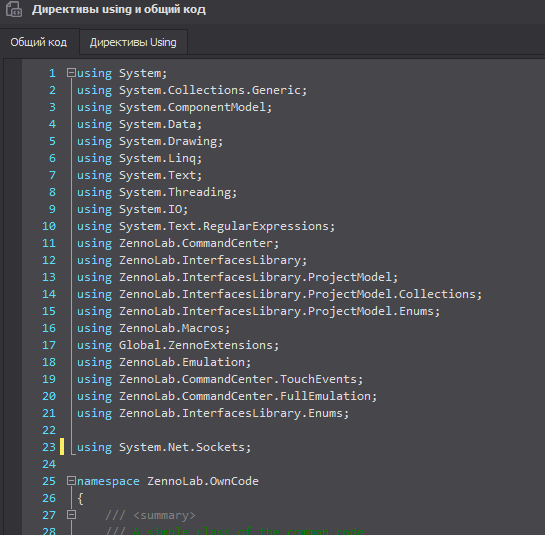Viewport: 545px width, 535px height.
Task: Collapse the summary comment block at line 27
Action: click(x=71, y=514)
